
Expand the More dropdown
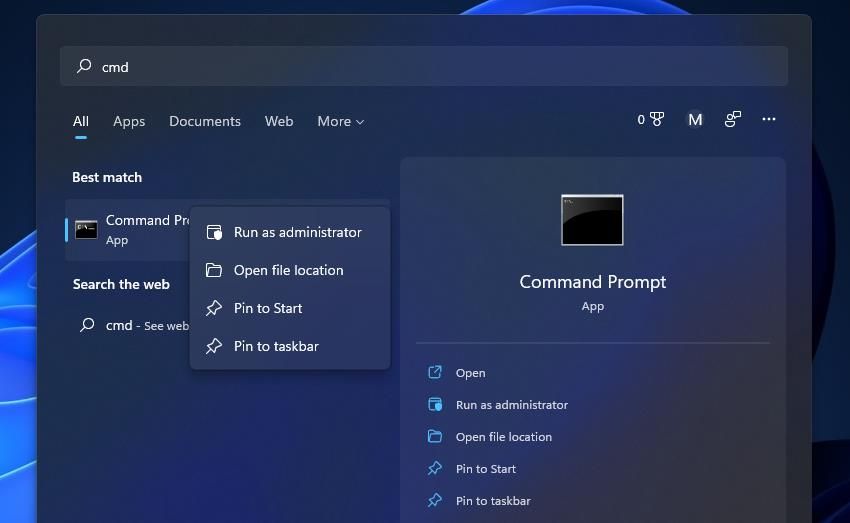click(340, 121)
